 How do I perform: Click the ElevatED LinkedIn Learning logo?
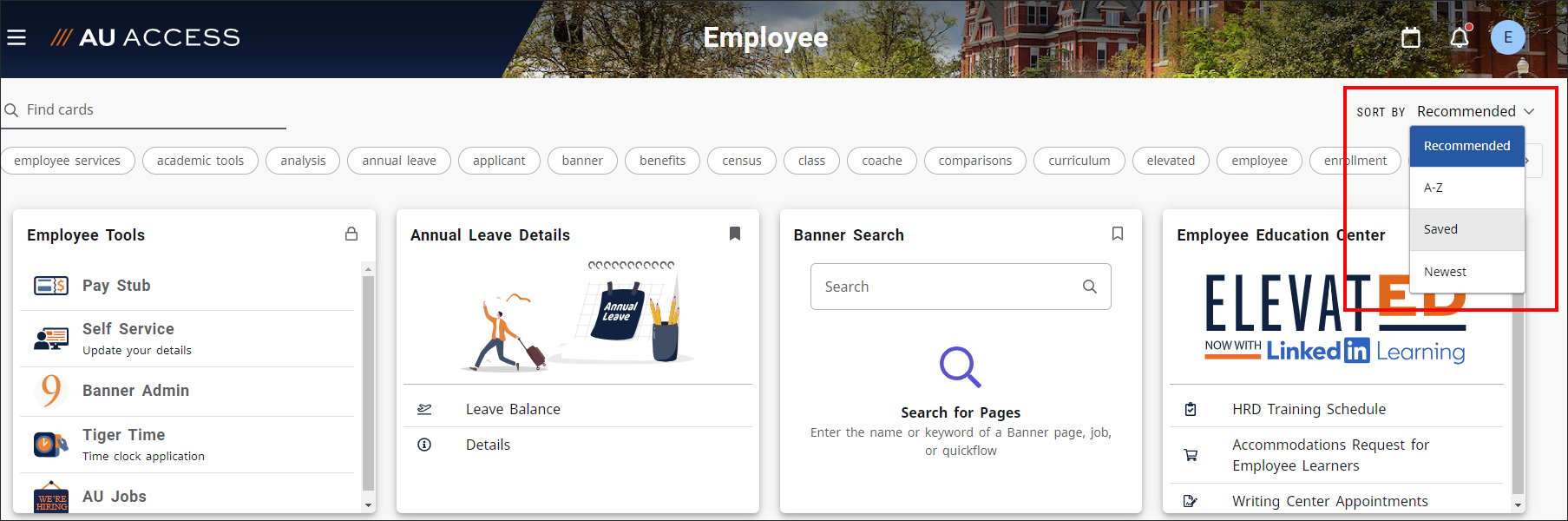(1335, 318)
